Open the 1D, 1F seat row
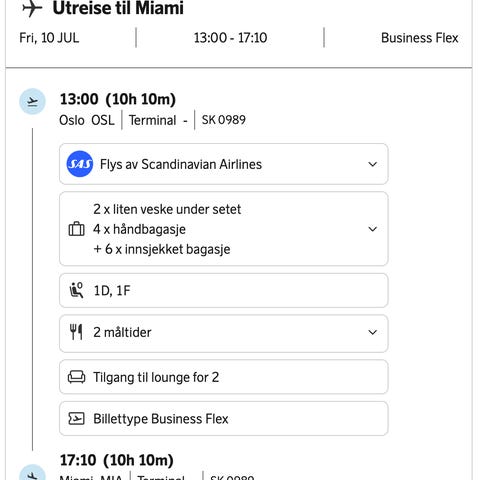Image resolution: width=480 pixels, height=480 pixels. click(224, 290)
